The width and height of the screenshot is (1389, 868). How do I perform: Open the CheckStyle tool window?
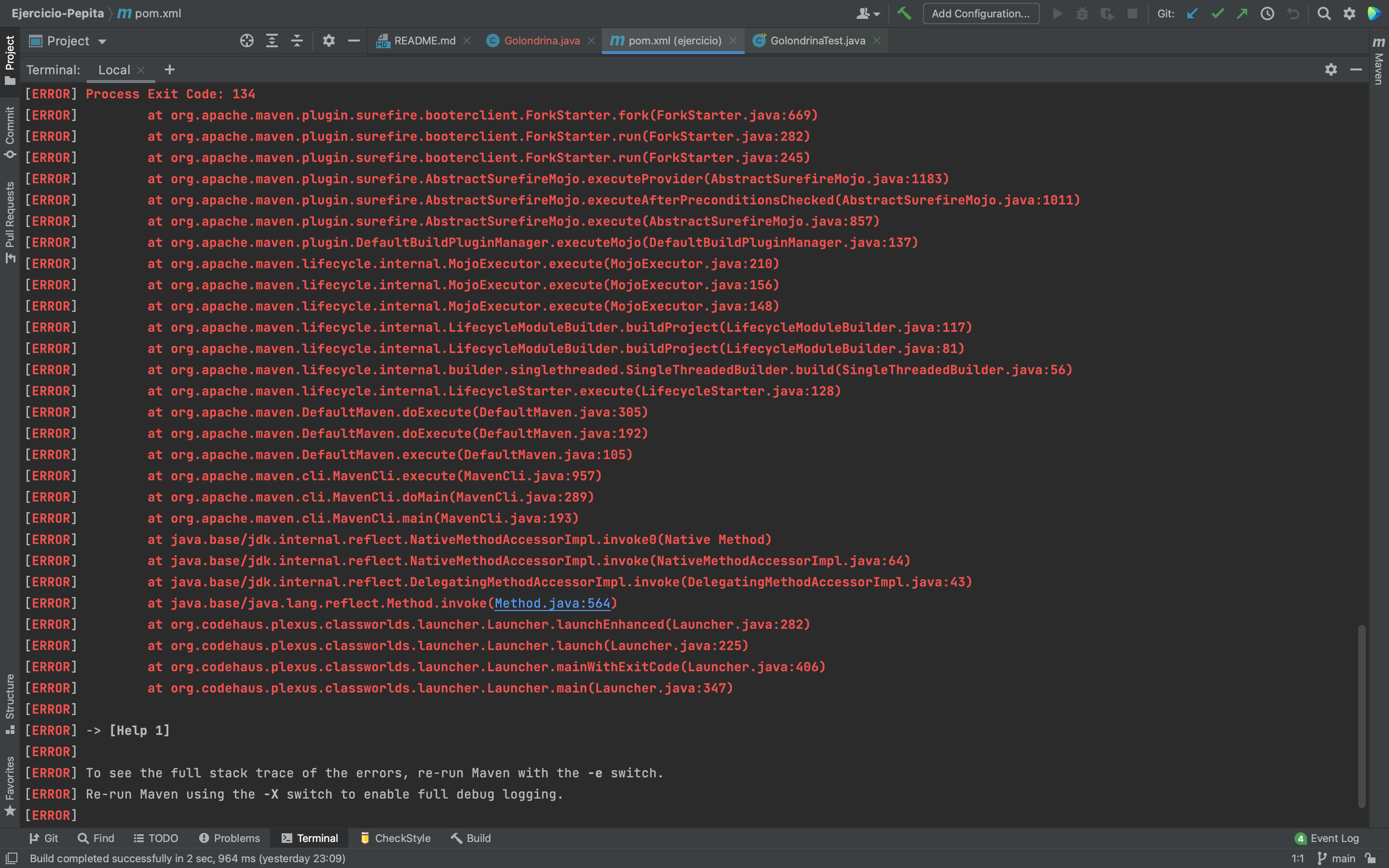point(395,838)
